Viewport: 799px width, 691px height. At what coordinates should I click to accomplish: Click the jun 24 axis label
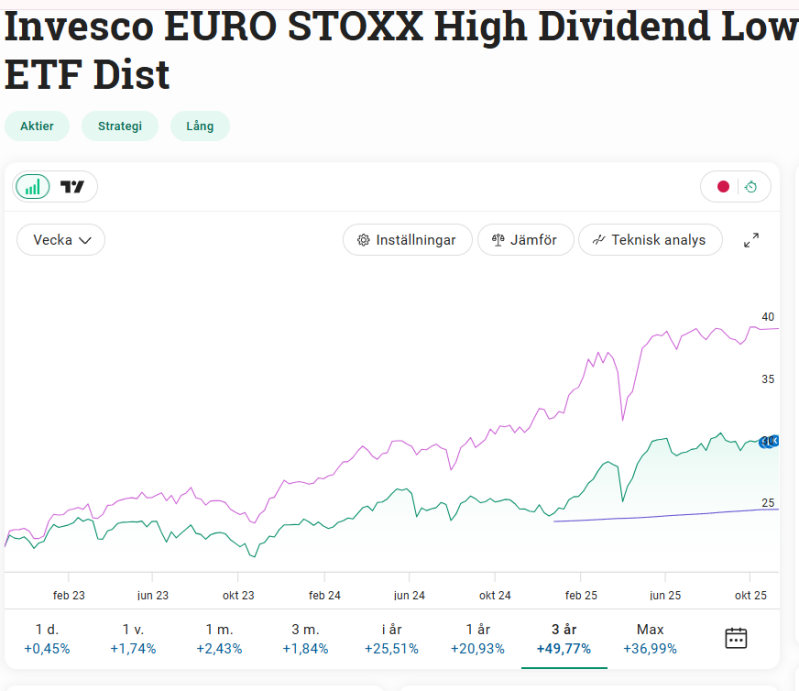(x=409, y=595)
